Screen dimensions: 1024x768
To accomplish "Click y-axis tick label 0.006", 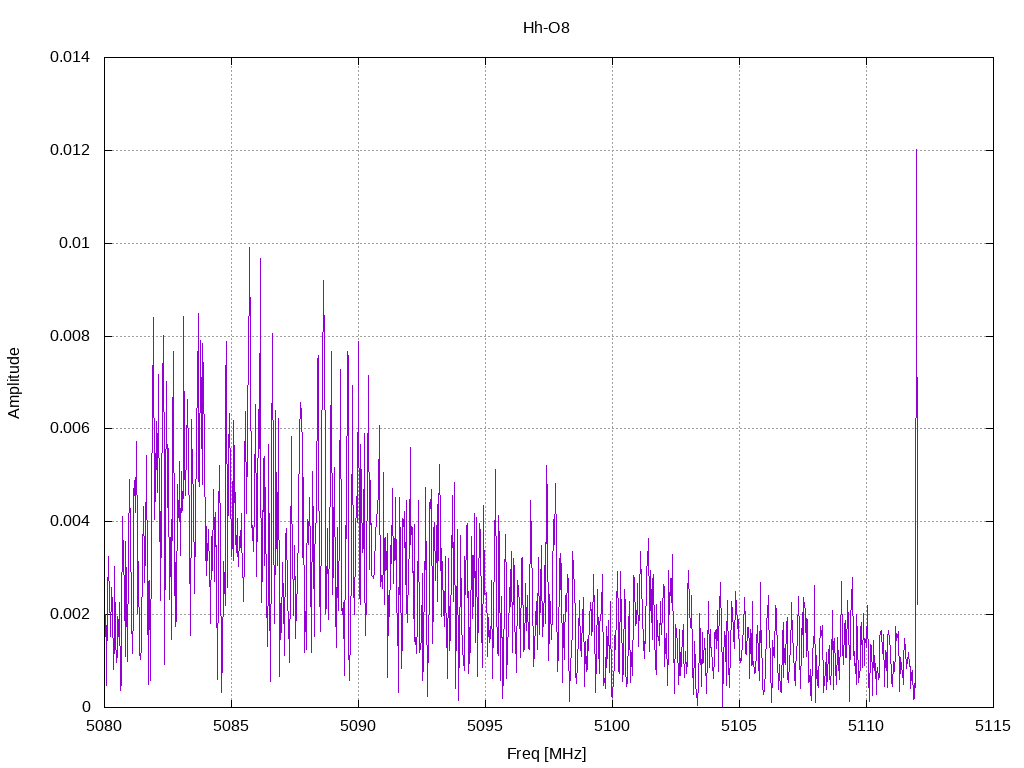I will click(x=70, y=428).
